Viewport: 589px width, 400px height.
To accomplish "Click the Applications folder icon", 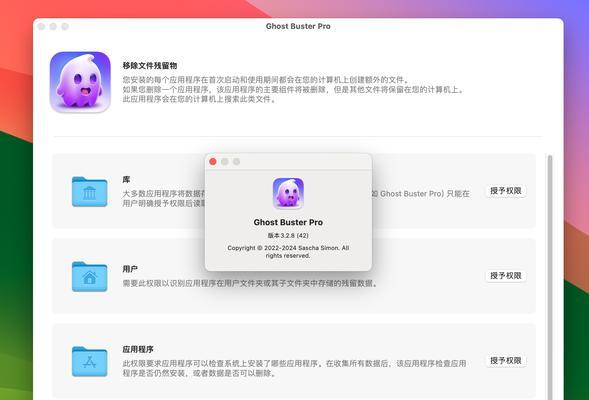I will point(89,361).
